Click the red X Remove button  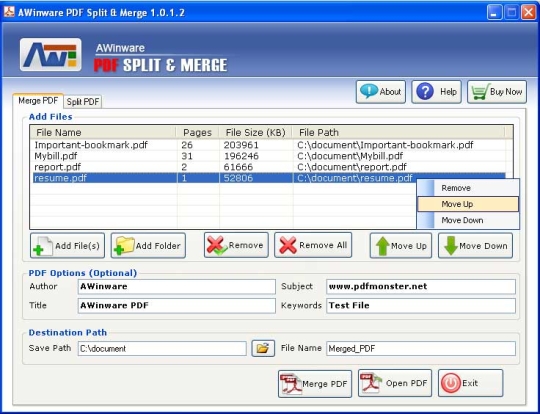(236, 245)
